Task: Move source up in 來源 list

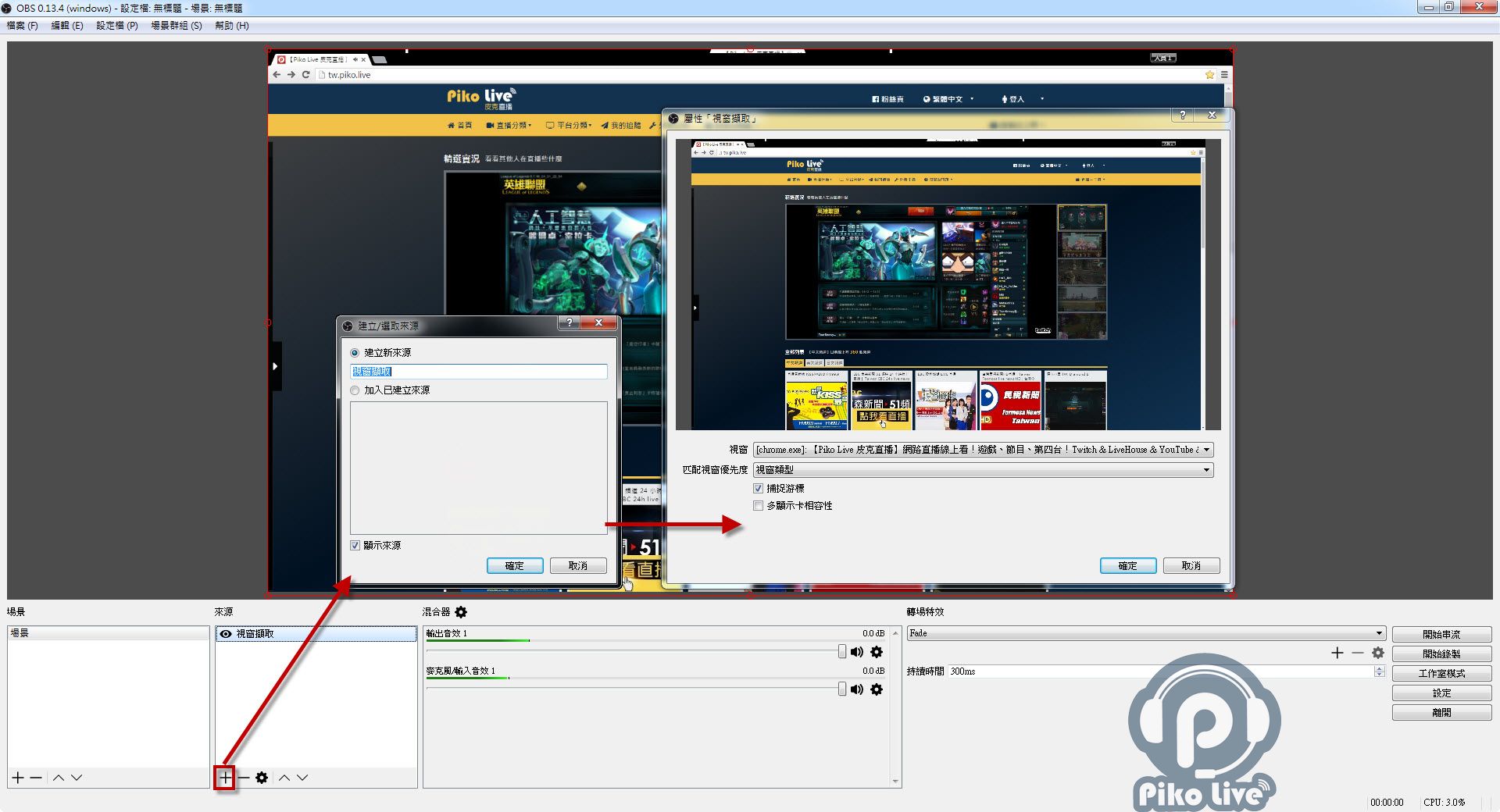Action: pyautogui.click(x=284, y=778)
